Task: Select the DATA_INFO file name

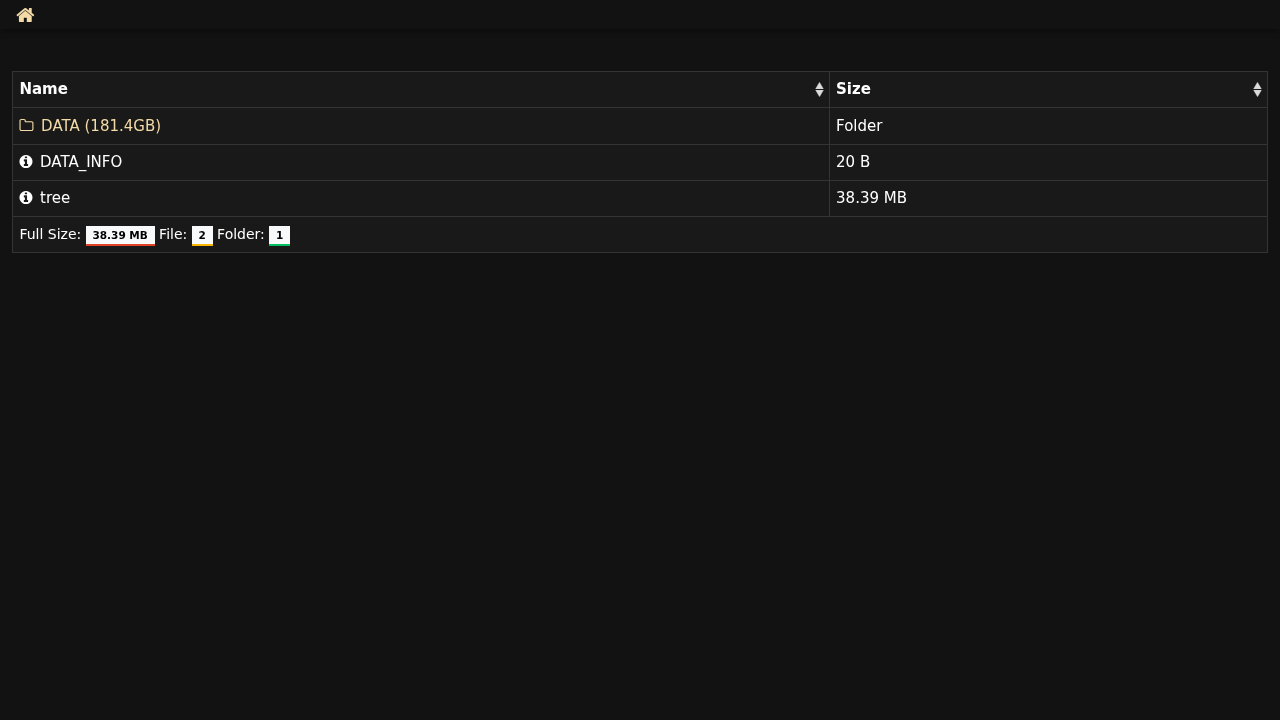Action: tap(81, 162)
